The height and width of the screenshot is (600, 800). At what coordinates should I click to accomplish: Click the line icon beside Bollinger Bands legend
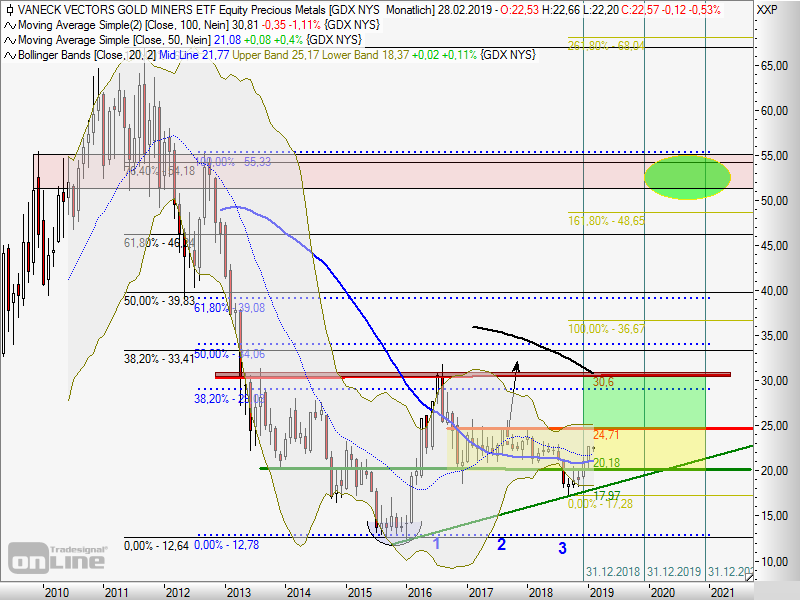tap(10, 55)
